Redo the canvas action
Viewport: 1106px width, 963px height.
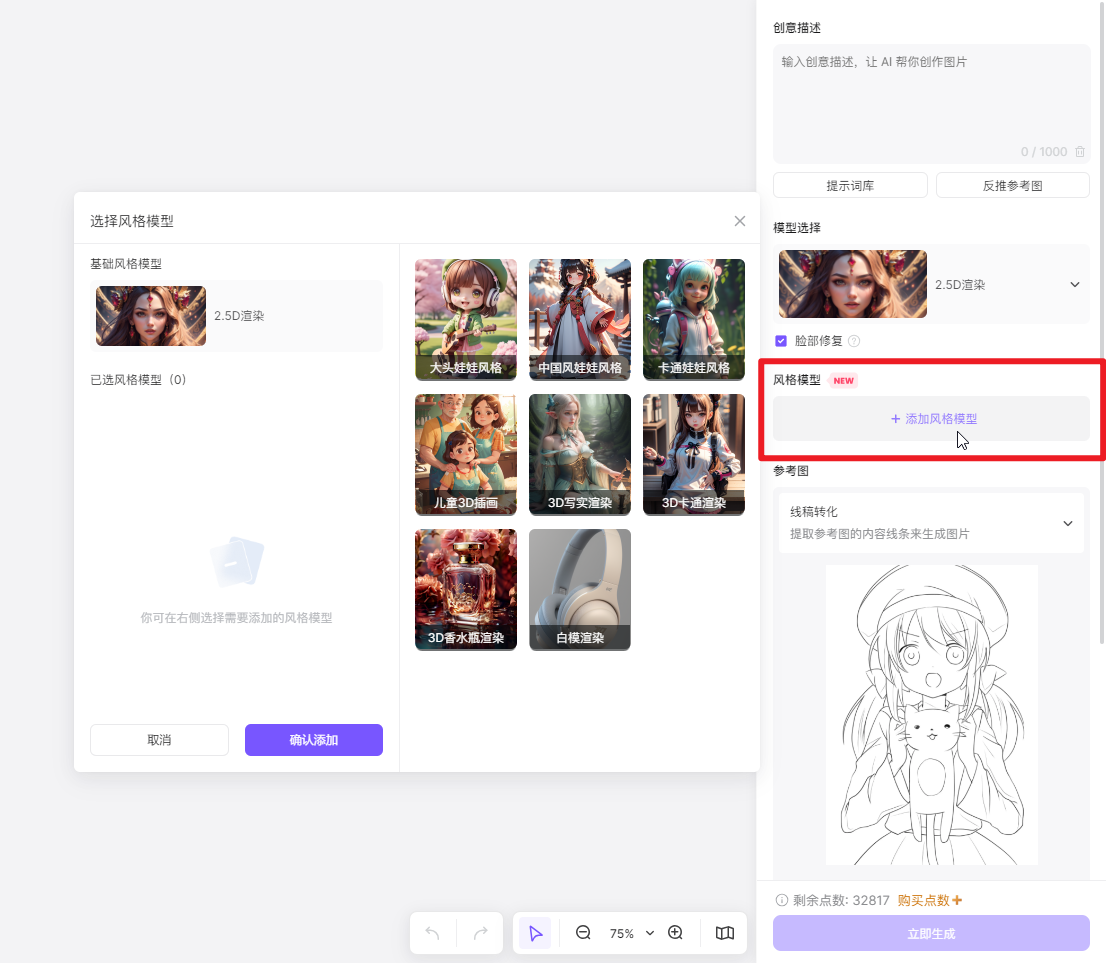pyautogui.click(x=480, y=933)
